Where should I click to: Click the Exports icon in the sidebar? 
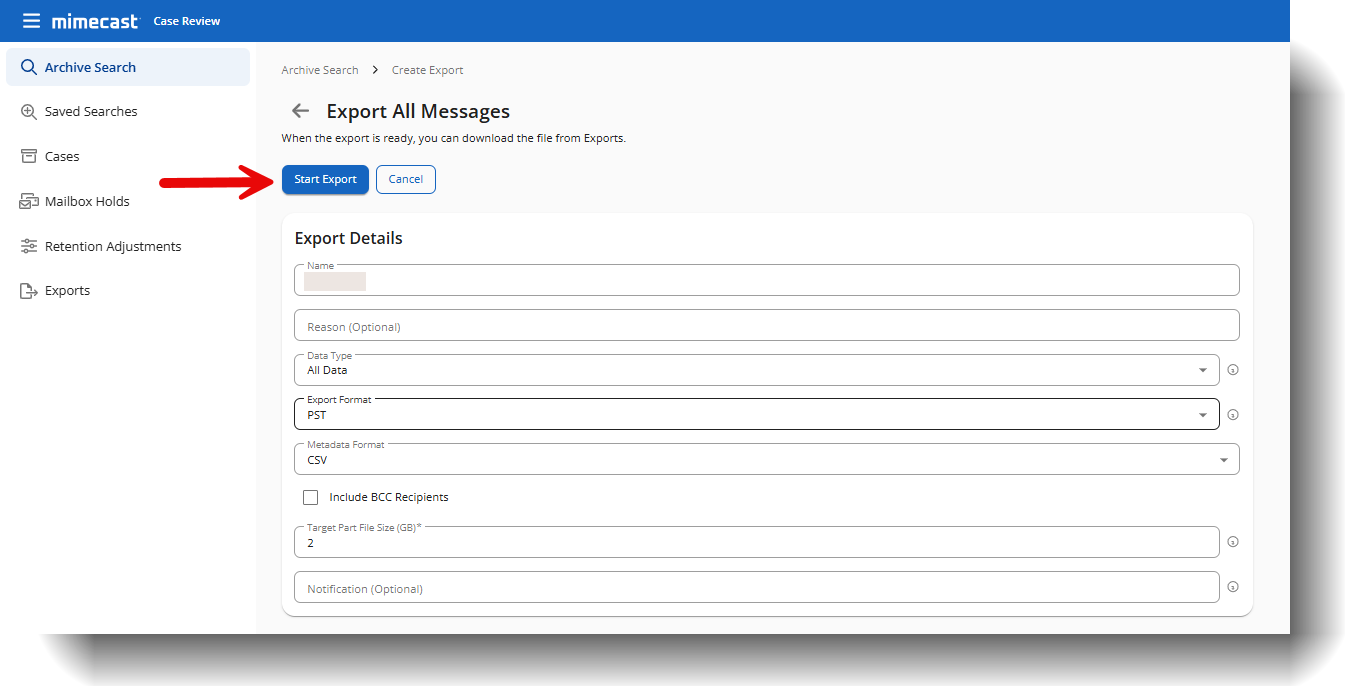(x=29, y=291)
